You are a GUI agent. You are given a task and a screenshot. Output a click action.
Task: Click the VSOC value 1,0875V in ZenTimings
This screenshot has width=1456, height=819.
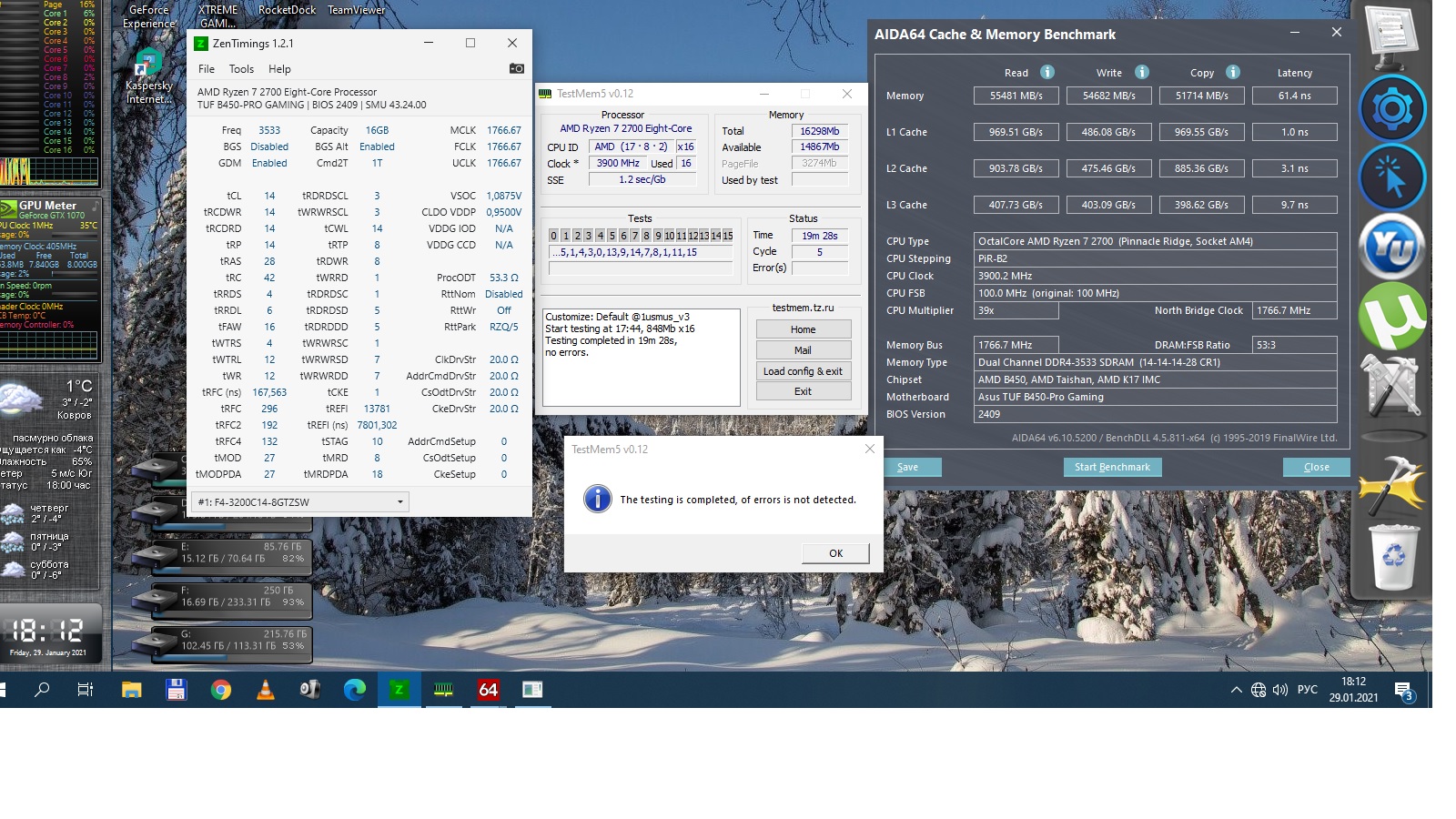(x=504, y=196)
